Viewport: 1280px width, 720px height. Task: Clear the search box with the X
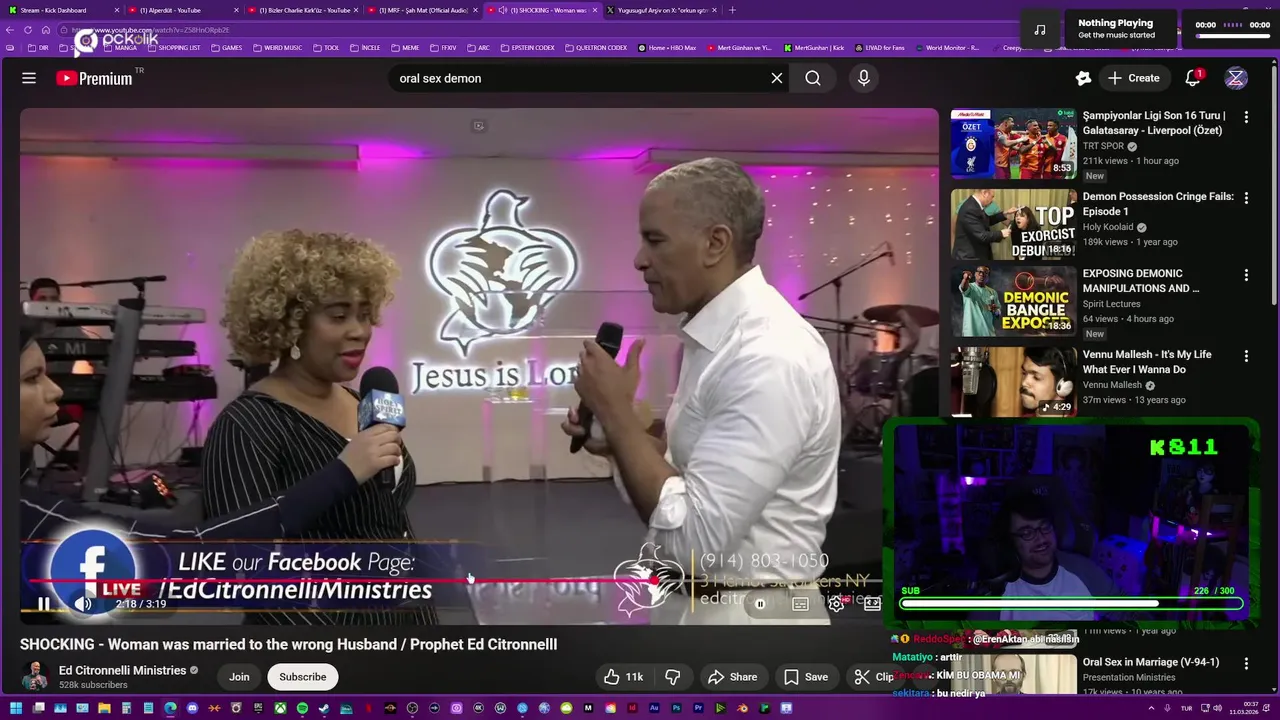tap(776, 78)
